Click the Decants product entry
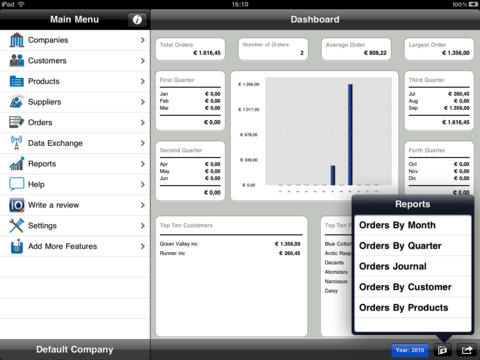Viewport: 480px width, 360px height. coord(334,263)
